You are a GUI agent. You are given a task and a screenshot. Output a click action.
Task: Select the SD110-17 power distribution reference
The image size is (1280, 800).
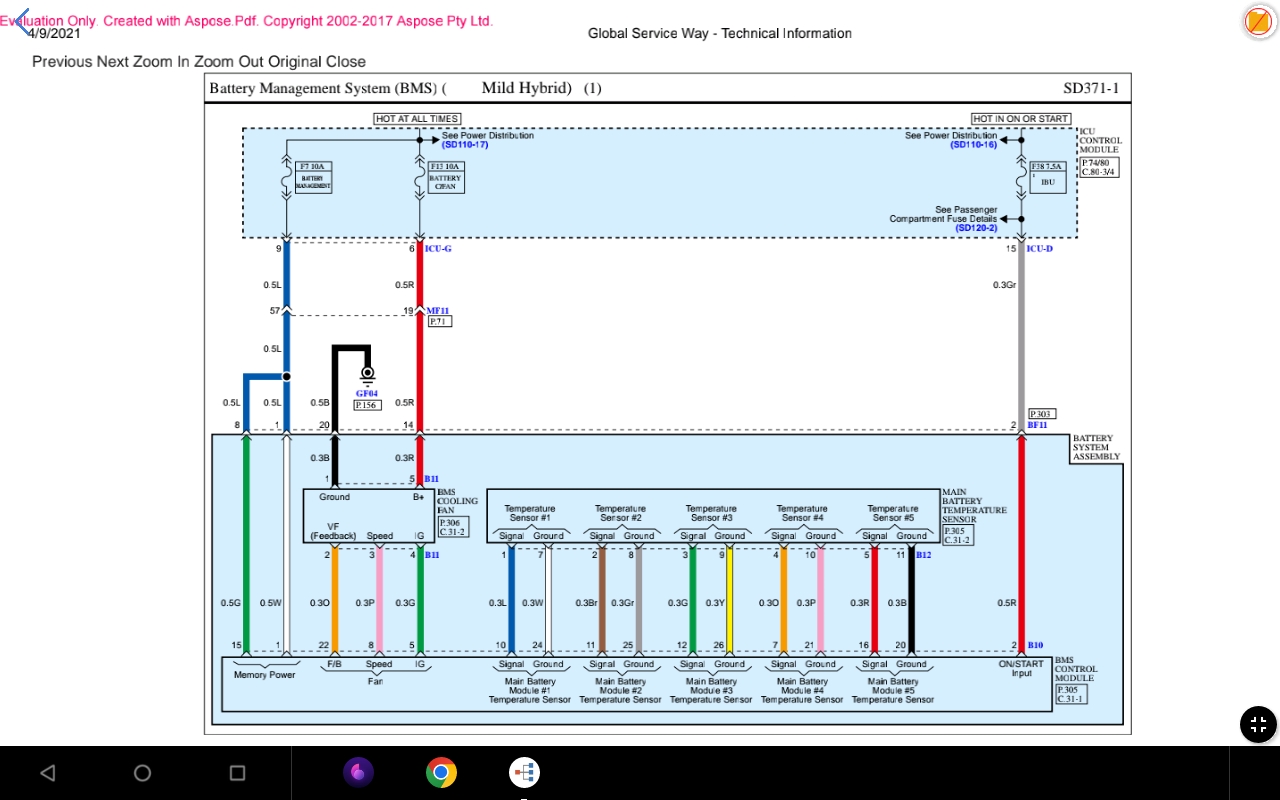[x=465, y=145]
